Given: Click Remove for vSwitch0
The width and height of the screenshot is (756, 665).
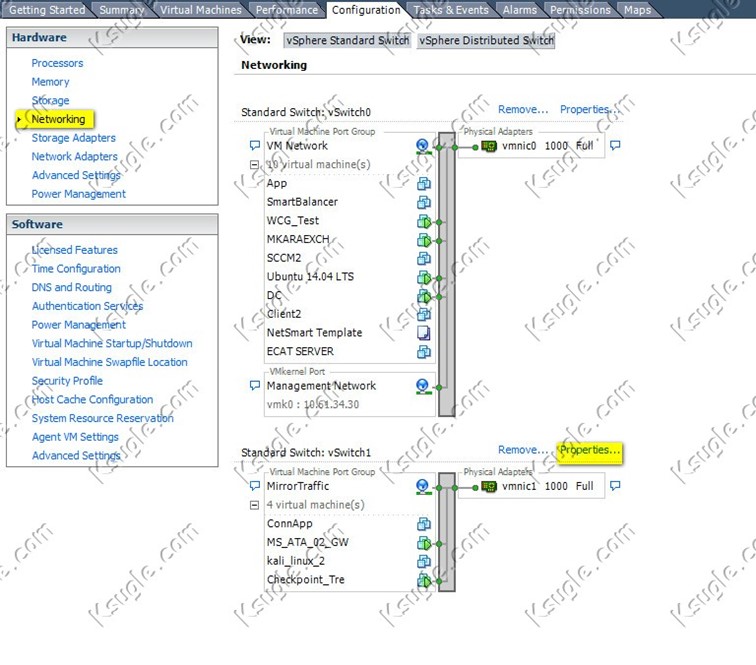Looking at the screenshot, I should point(523,109).
